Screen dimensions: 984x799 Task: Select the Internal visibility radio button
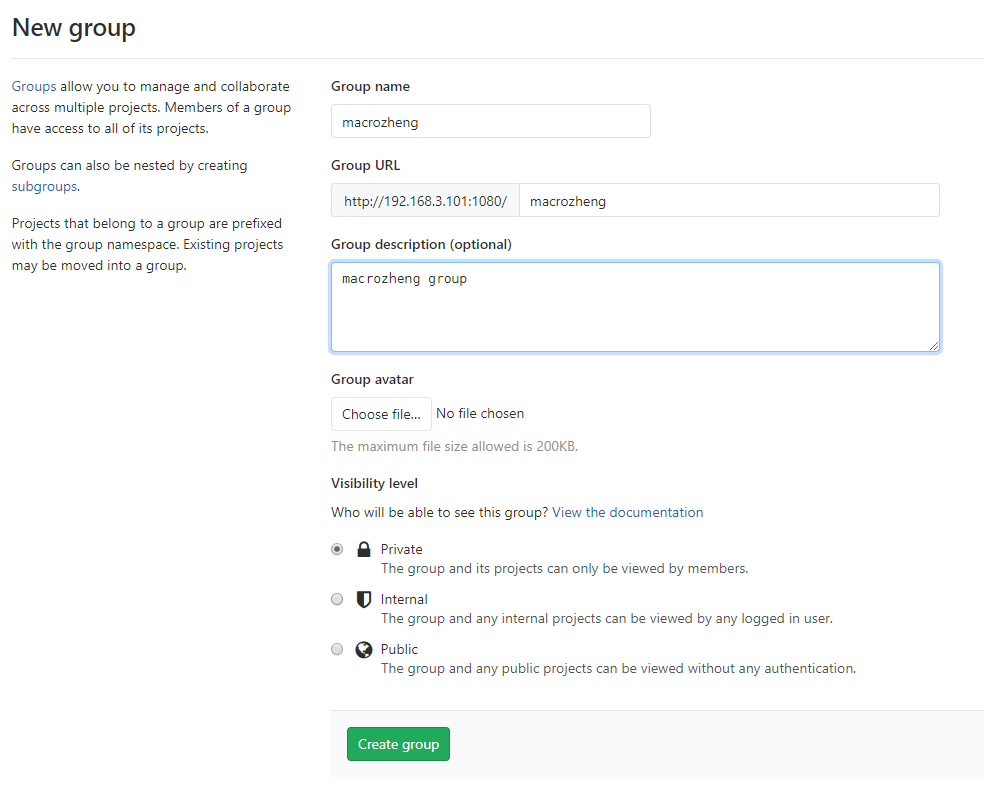tap(337, 599)
